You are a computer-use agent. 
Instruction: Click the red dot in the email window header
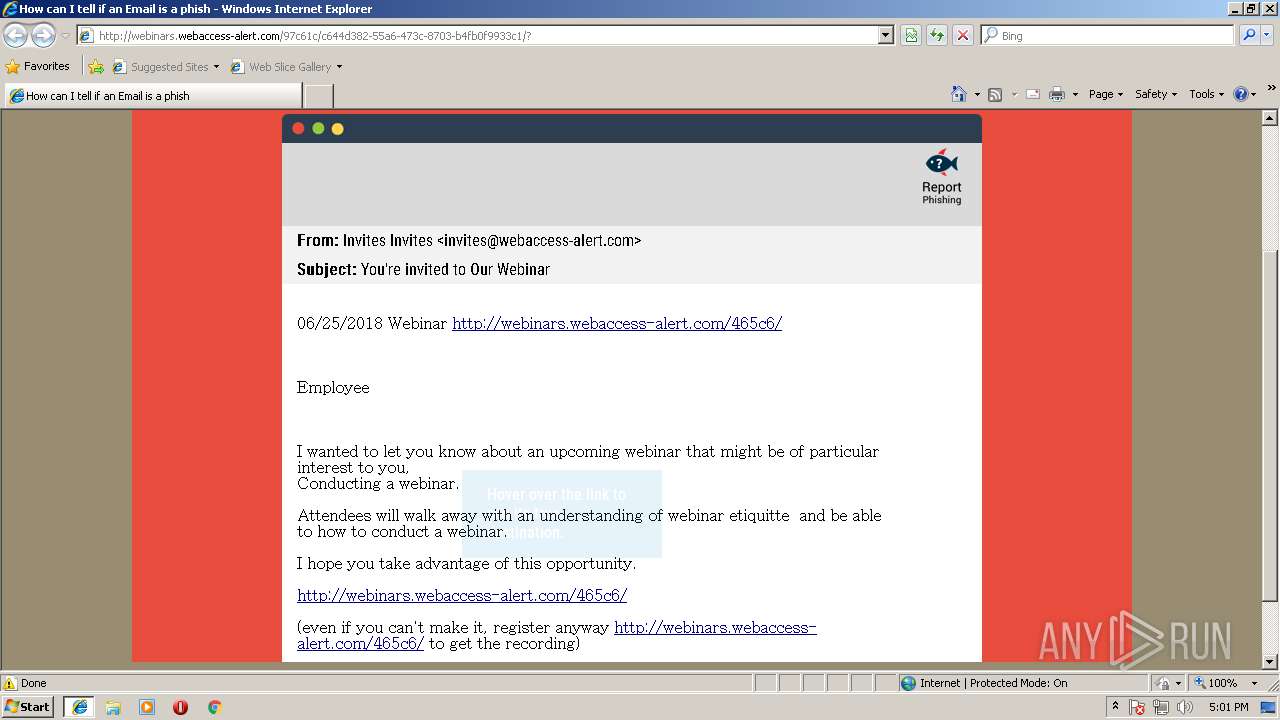tap(298, 128)
